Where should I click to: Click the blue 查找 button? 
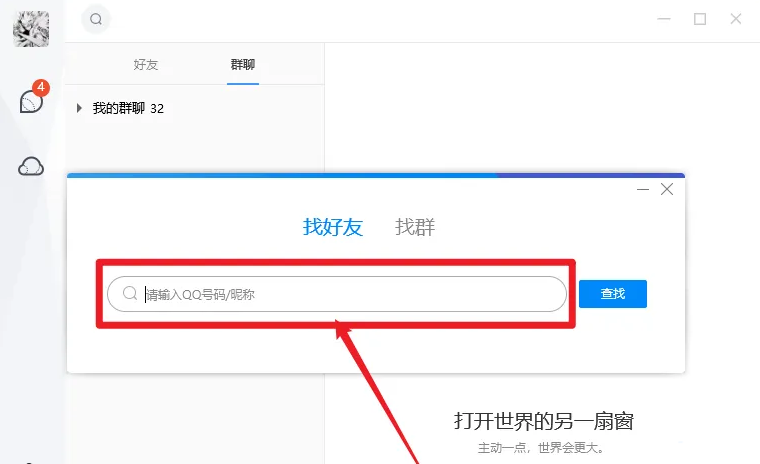coord(613,294)
